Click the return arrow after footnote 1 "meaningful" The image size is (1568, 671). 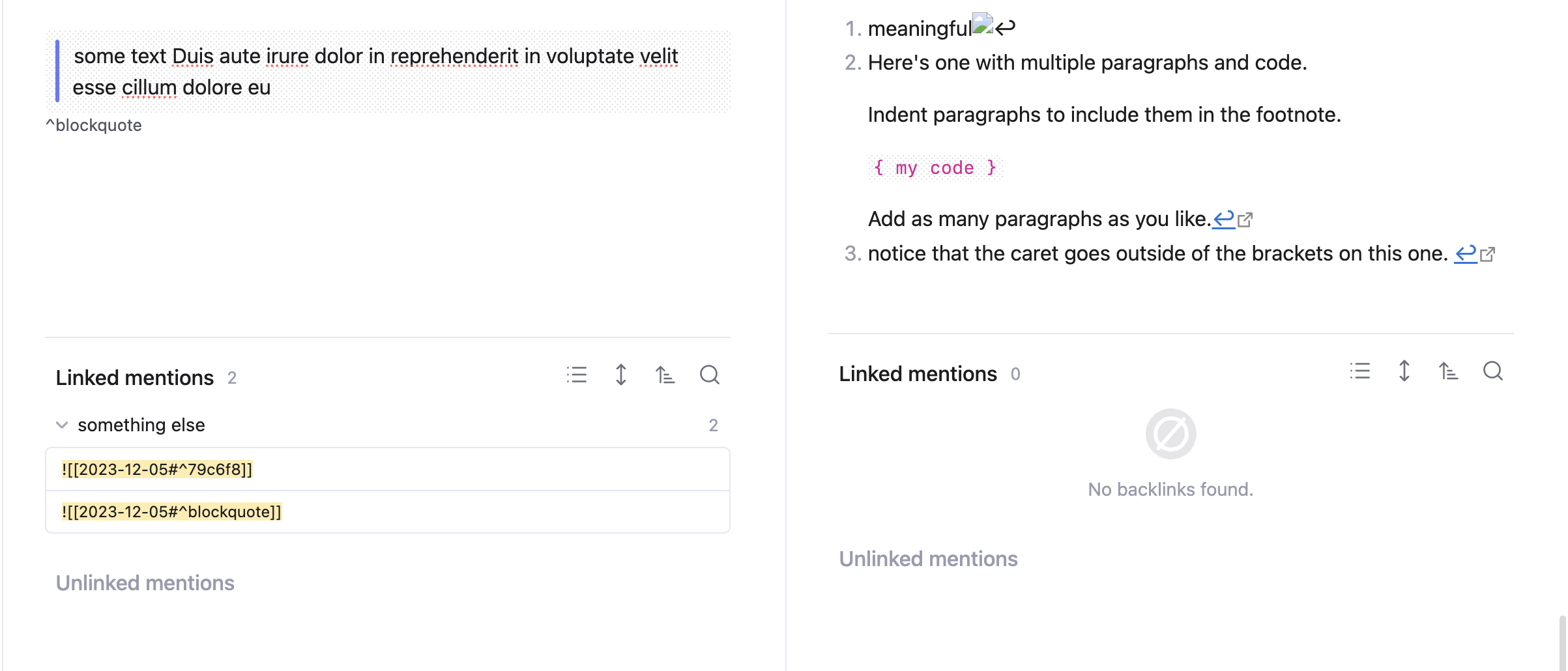point(1006,27)
